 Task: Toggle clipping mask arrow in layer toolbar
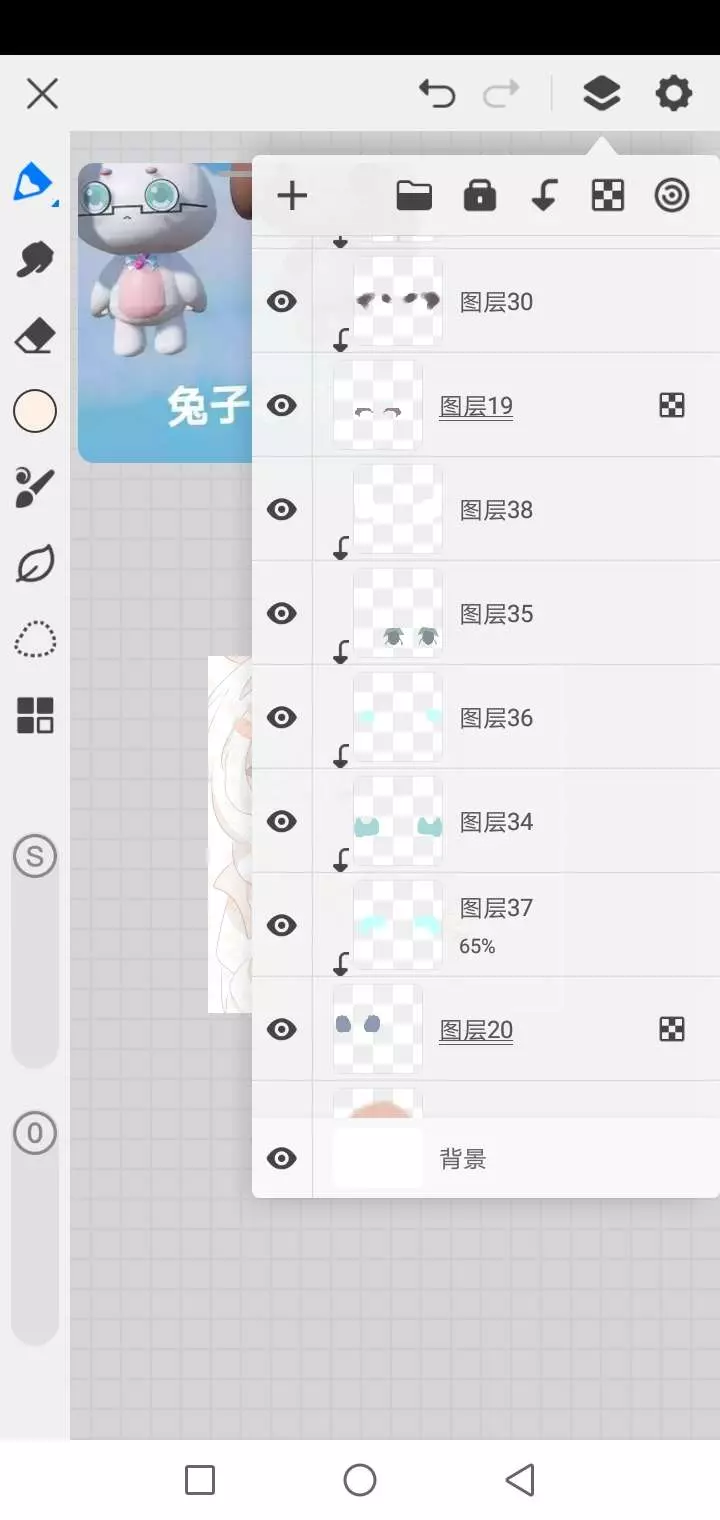pyautogui.click(x=544, y=195)
